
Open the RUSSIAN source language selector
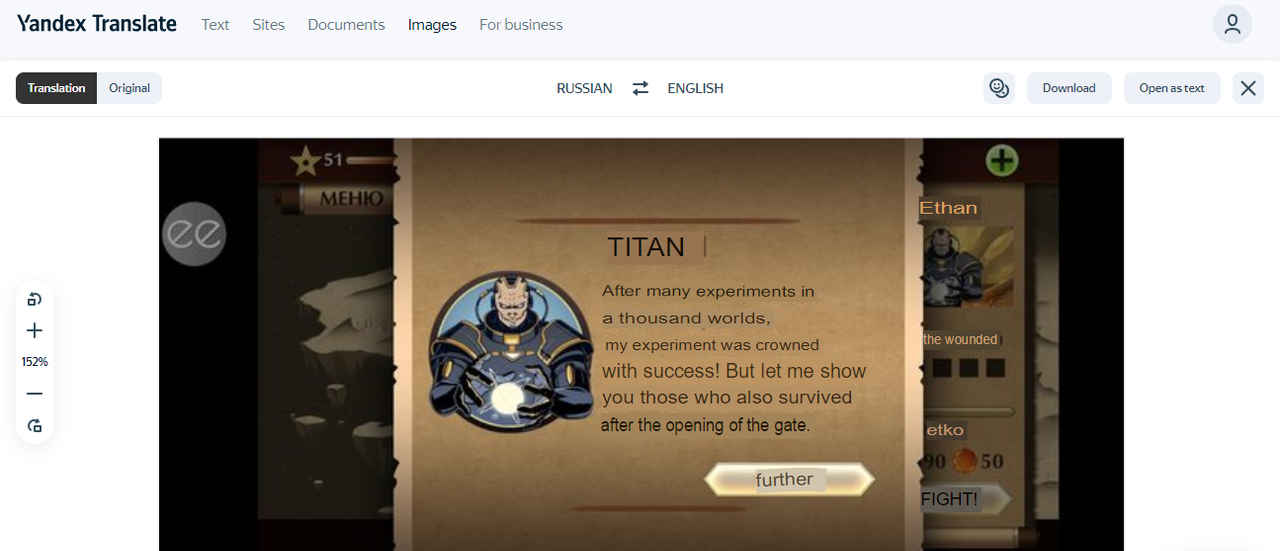tap(584, 88)
